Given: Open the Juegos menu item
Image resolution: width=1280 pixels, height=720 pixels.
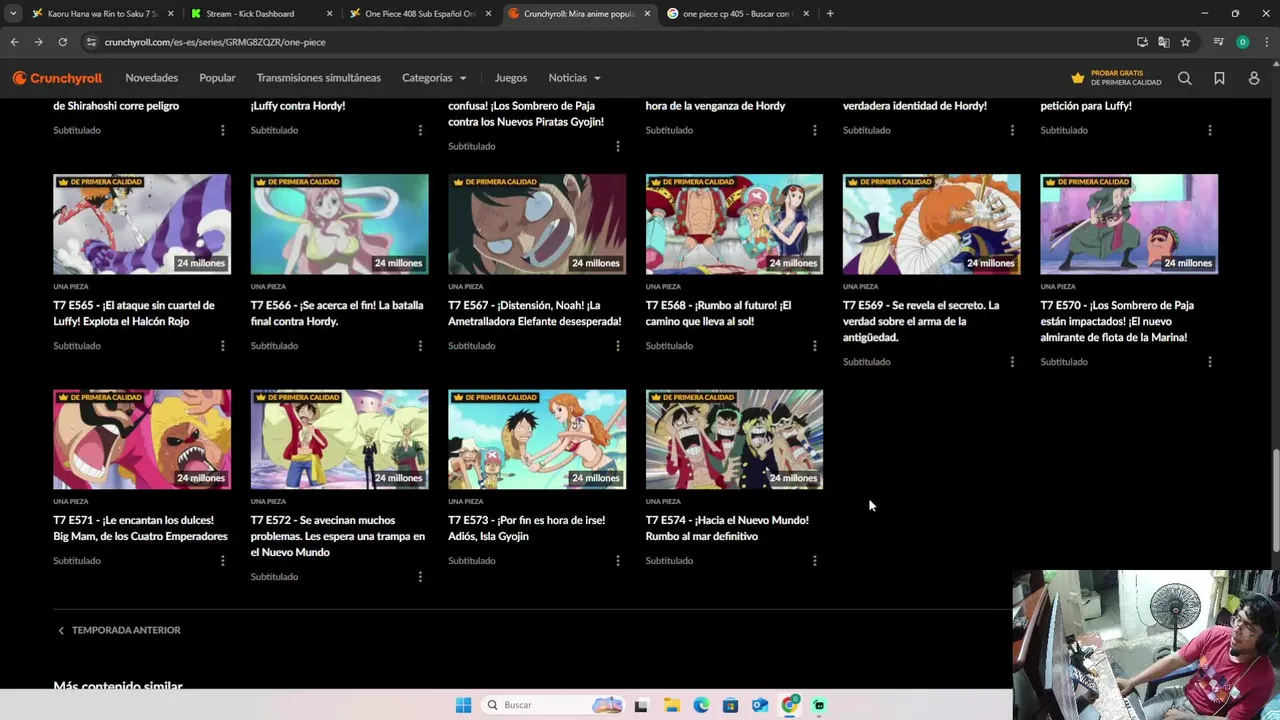Looking at the screenshot, I should (x=510, y=78).
